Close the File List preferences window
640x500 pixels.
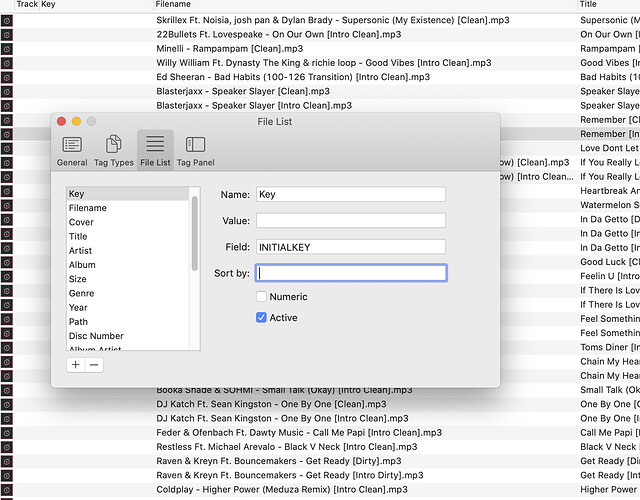[x=61, y=121]
